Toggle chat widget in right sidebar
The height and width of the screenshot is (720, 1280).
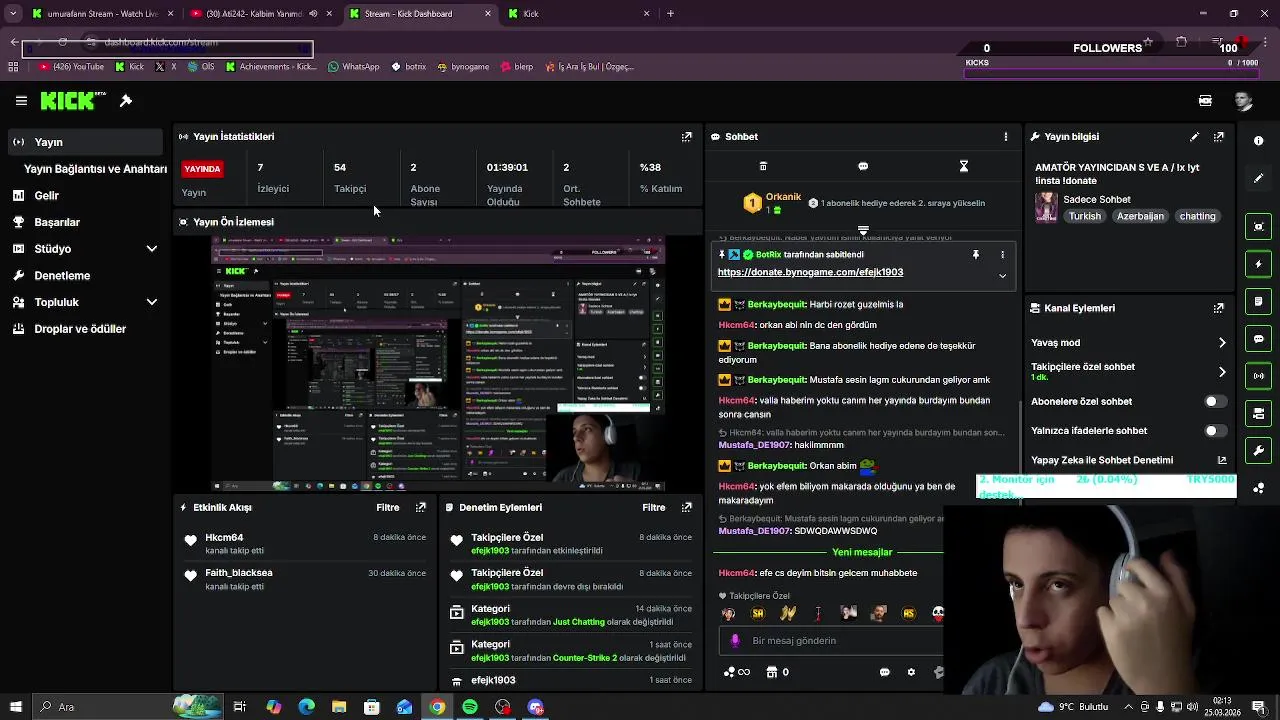point(1259,339)
